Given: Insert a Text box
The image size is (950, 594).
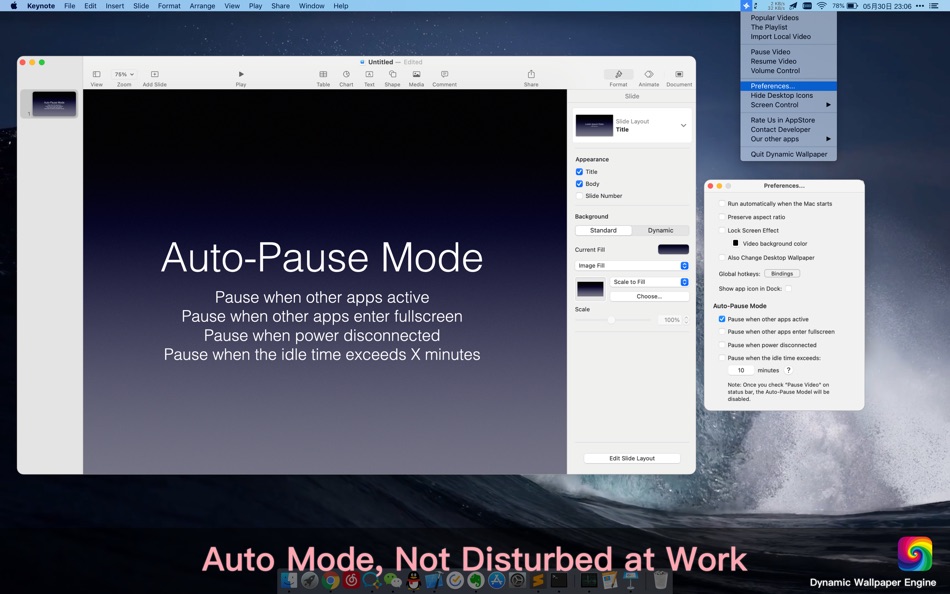Looking at the screenshot, I should click(368, 74).
